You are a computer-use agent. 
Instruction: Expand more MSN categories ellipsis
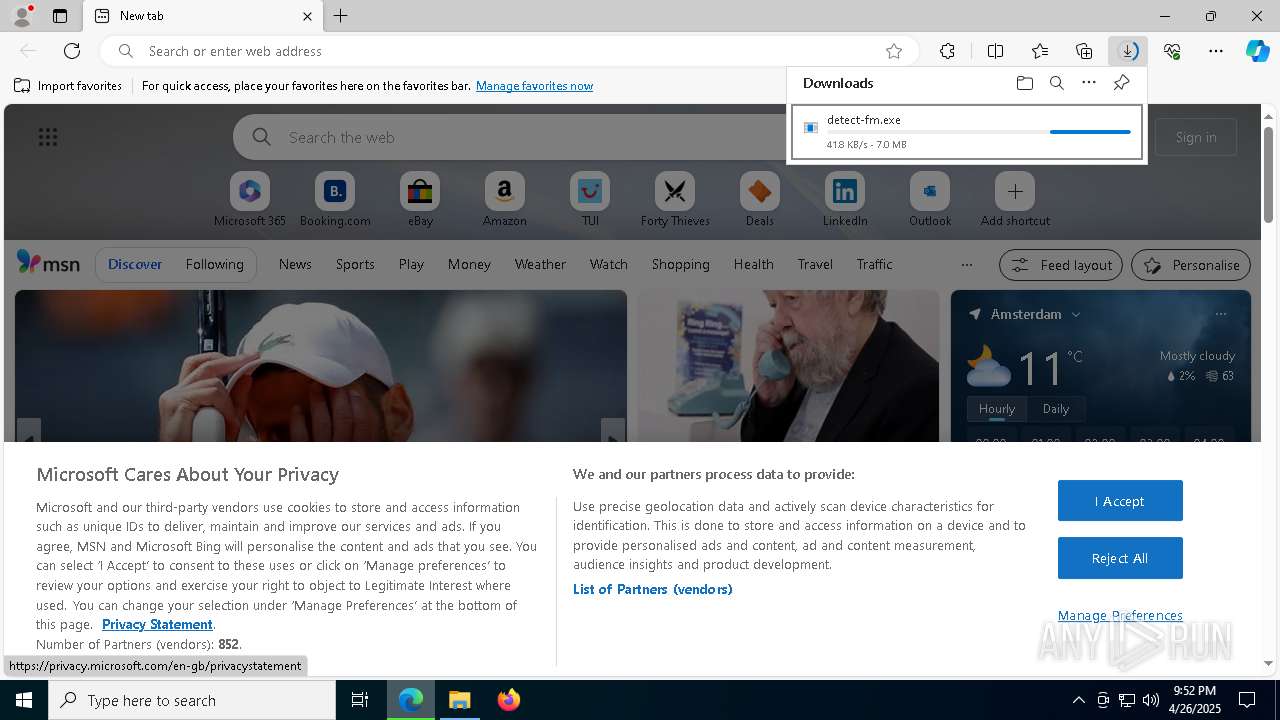coord(966,265)
